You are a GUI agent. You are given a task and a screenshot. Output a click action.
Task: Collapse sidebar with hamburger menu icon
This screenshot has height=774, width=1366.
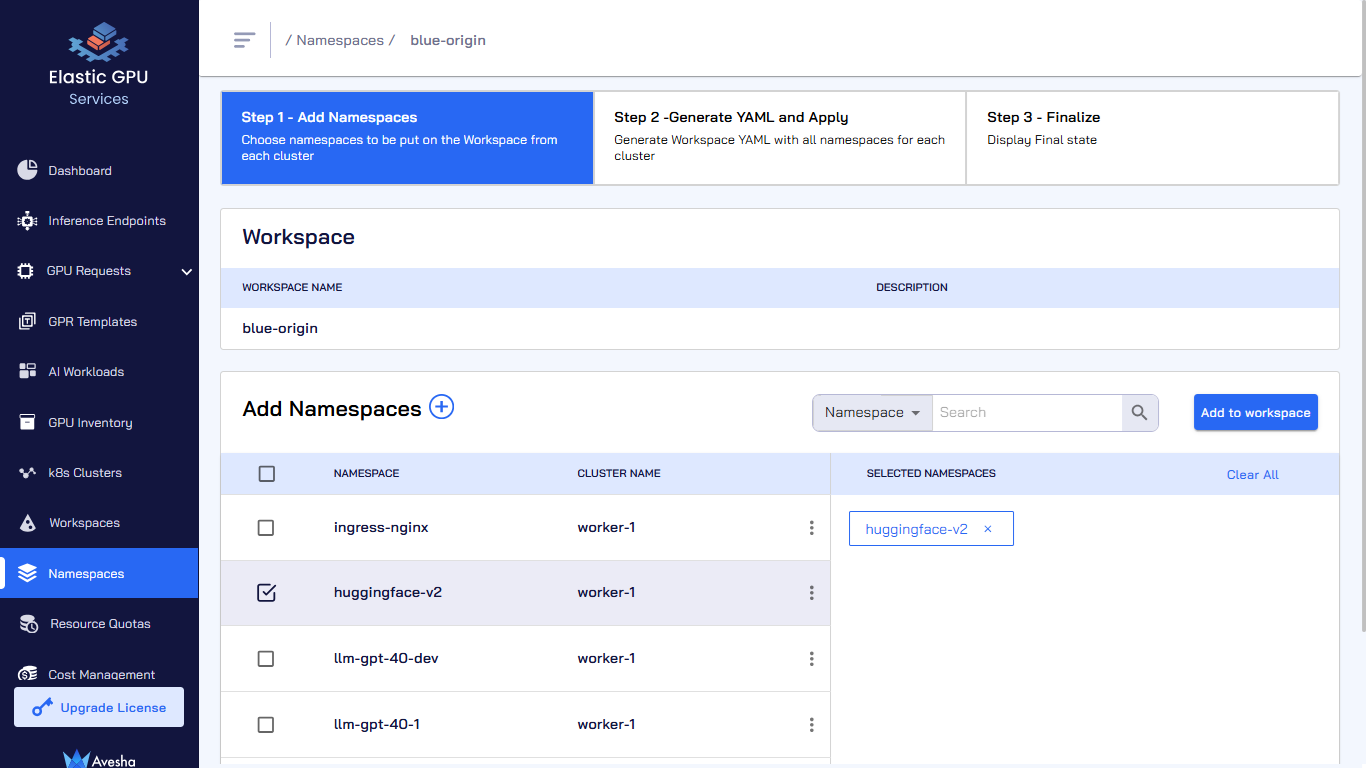click(244, 40)
